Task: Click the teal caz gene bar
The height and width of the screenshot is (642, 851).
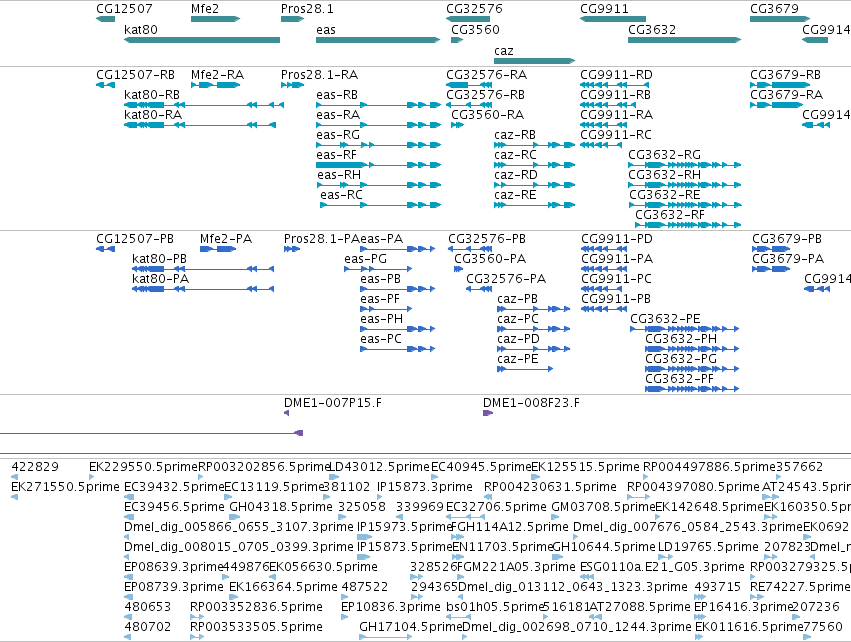Action: [534, 61]
